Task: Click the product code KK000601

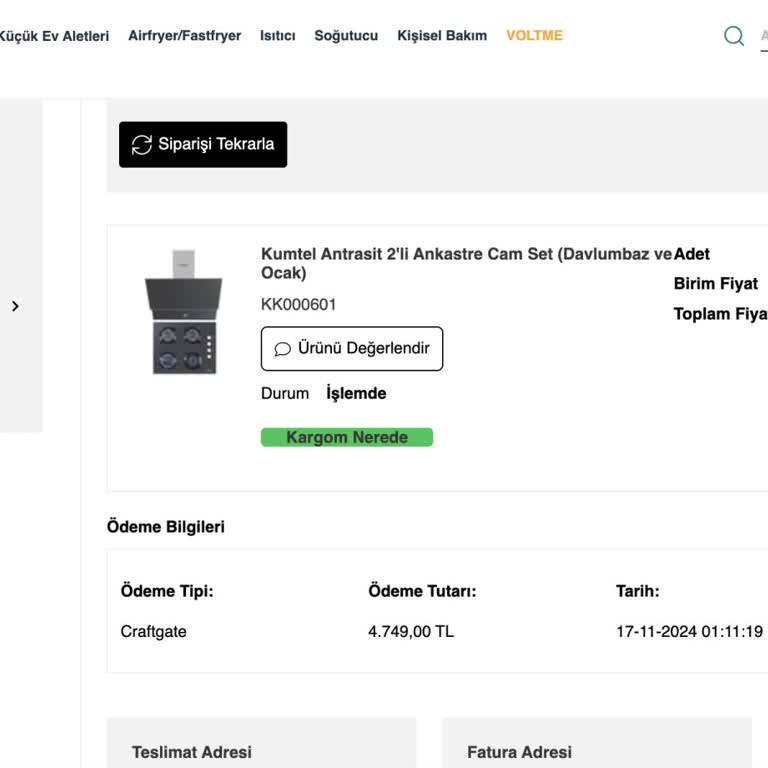Action: point(298,305)
